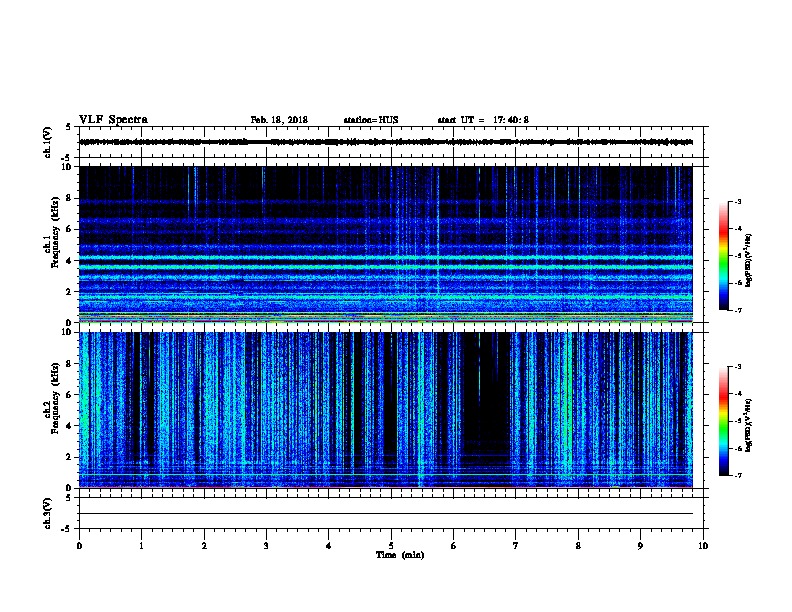Image resolution: width=792 pixels, height=612 pixels.
Task: Click the ch.1 spectrogram color bar
Action: [724, 256]
